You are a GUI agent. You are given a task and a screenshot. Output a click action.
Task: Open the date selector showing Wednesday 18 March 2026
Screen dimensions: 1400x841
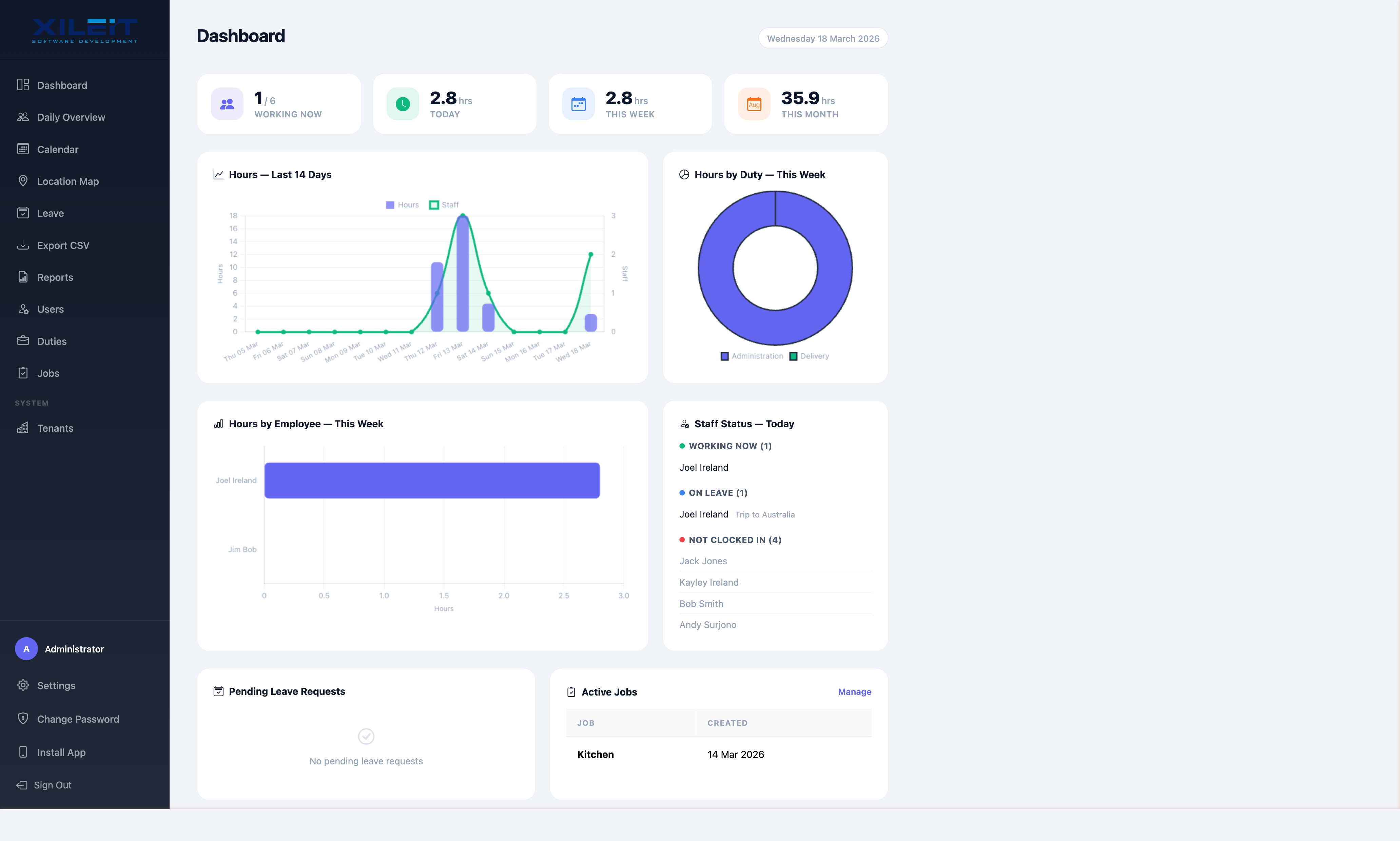point(822,38)
